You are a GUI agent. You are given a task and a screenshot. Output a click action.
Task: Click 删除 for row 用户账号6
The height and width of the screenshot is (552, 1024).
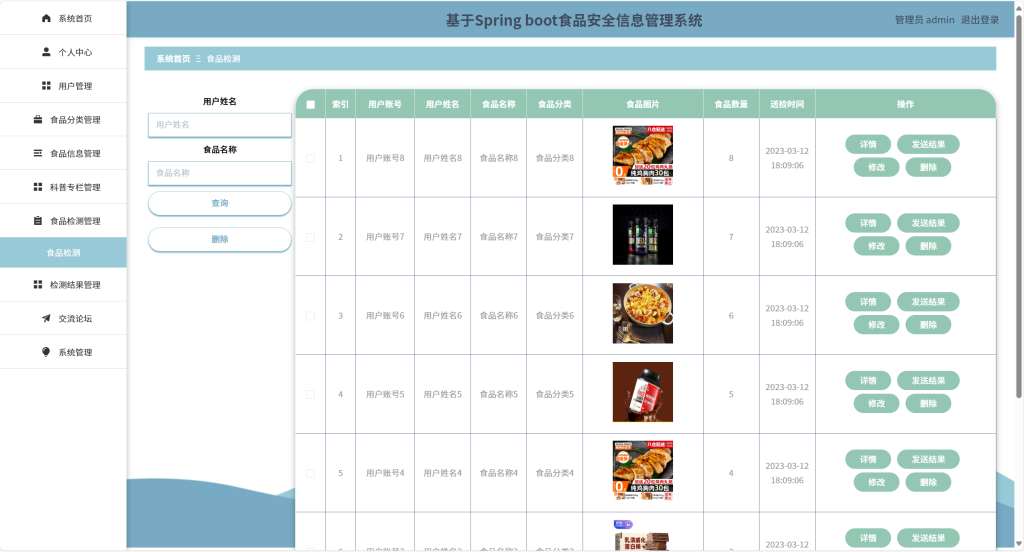[928, 325]
